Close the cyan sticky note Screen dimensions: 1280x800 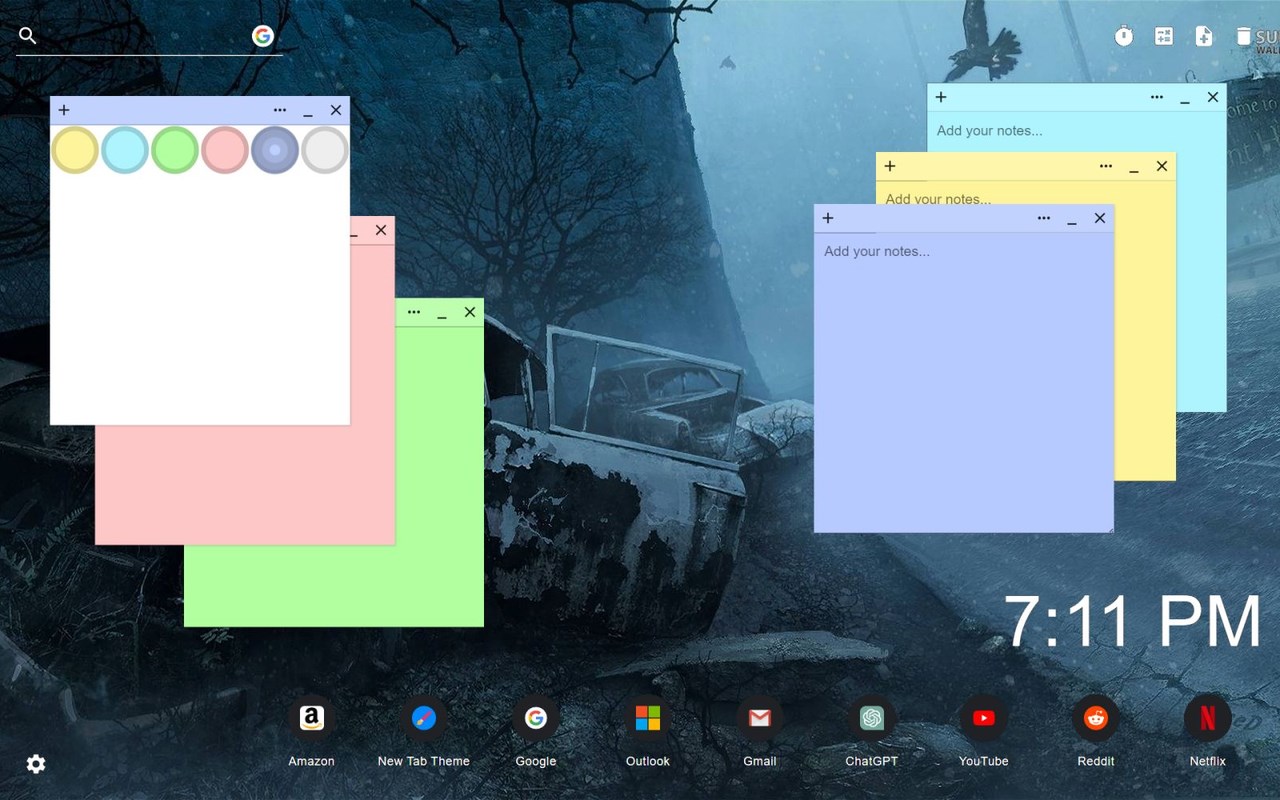point(1213,97)
